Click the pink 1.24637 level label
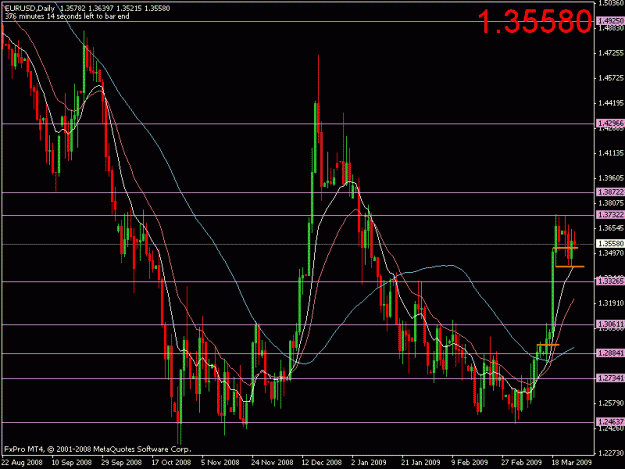Image resolution: width=625 pixels, height=469 pixels. click(x=610, y=422)
